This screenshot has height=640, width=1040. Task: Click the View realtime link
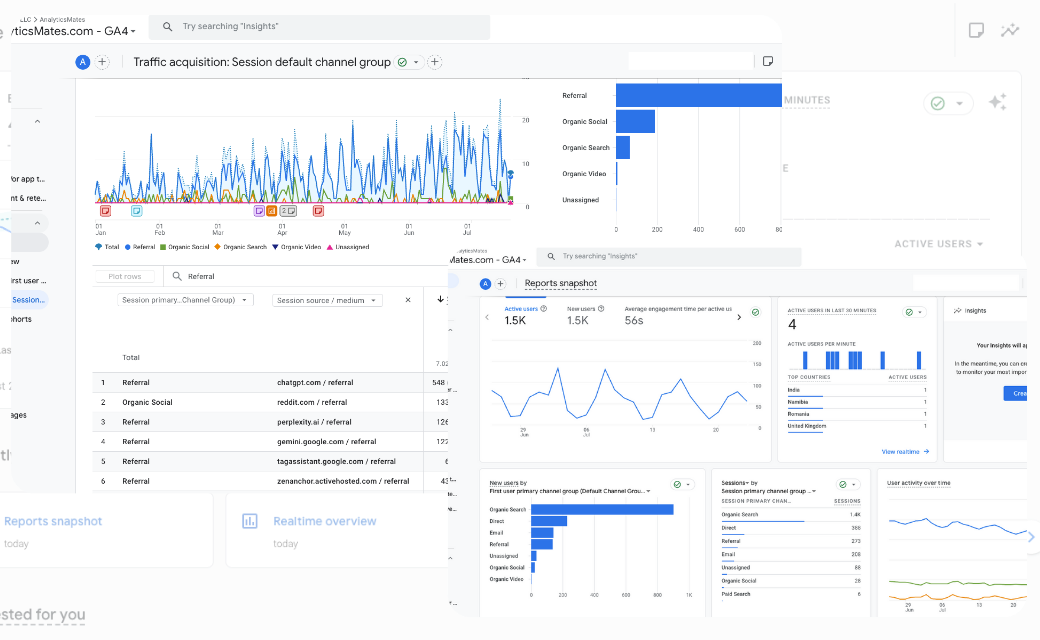pos(905,452)
